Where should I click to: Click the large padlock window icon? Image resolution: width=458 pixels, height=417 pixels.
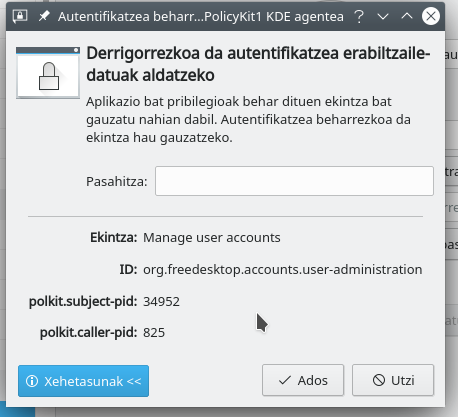(x=48, y=73)
